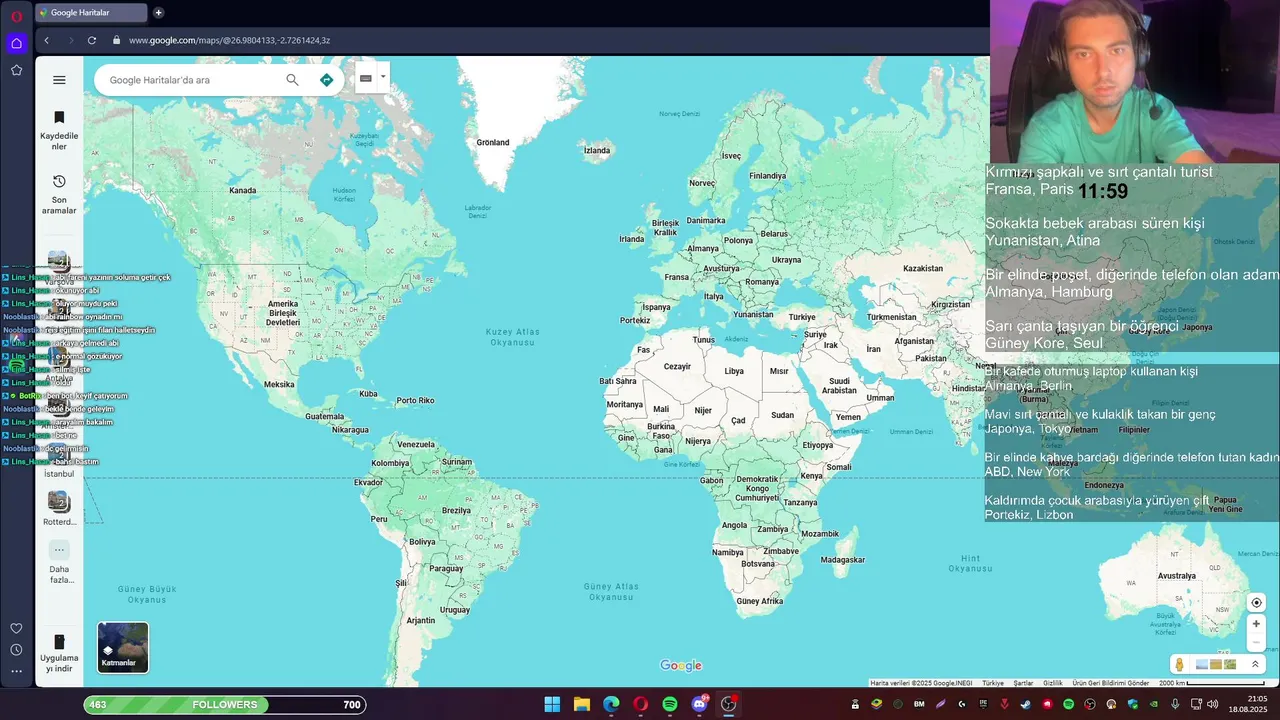Viewport: 1280px width, 720px height.
Task: Click the my location target button
Action: [x=1257, y=602]
